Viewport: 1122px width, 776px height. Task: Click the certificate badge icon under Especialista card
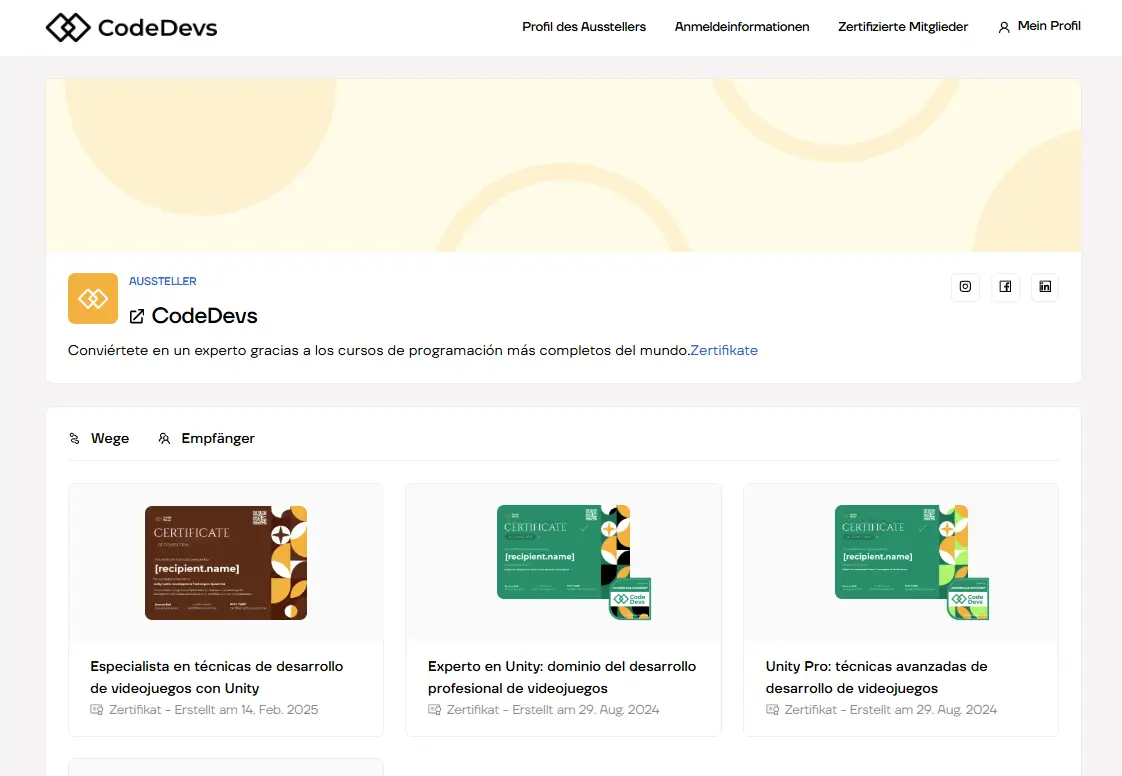point(98,709)
